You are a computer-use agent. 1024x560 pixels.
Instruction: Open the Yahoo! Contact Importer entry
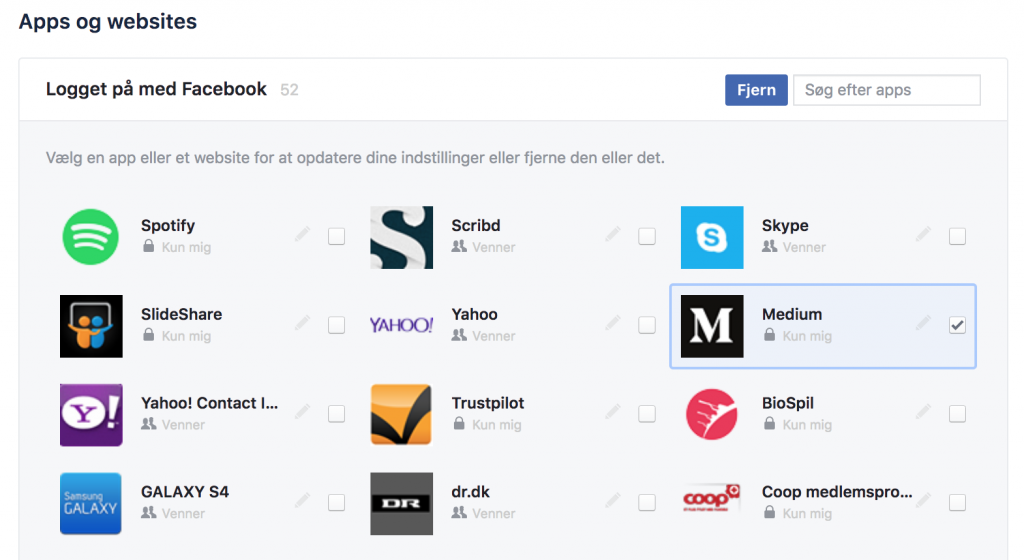point(210,403)
